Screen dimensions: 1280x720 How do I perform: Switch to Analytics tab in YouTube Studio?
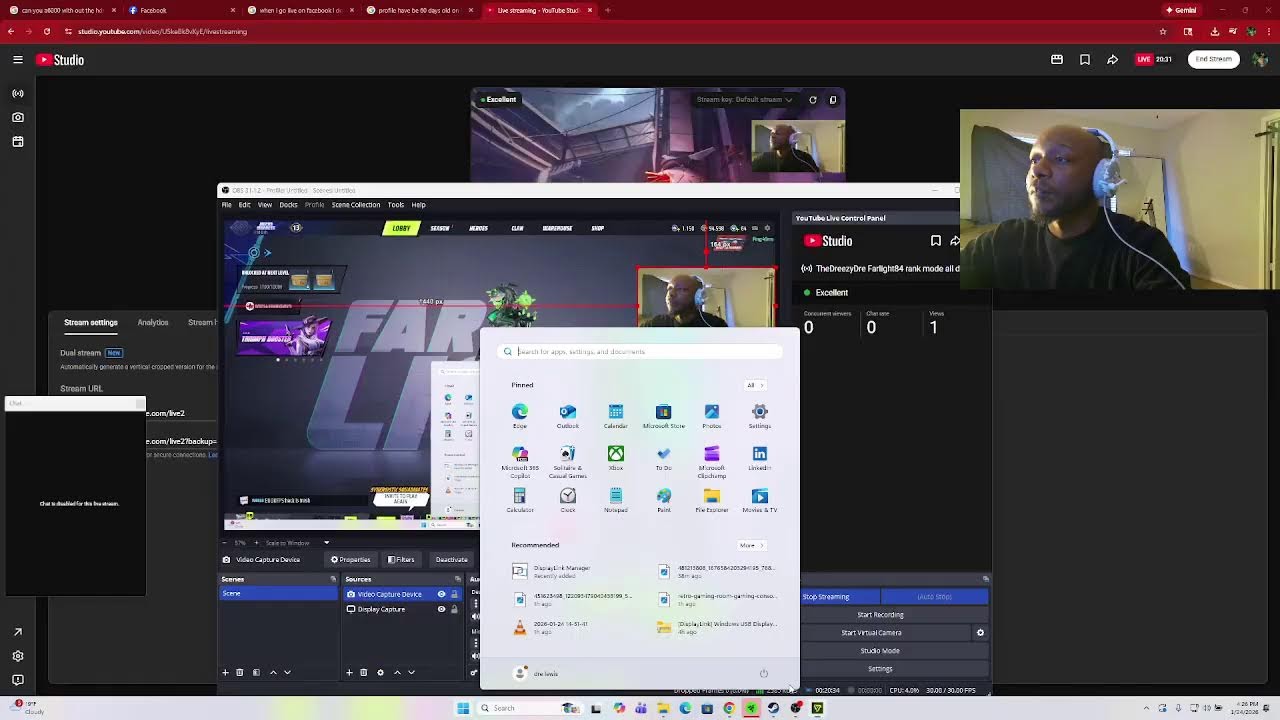coord(153,322)
